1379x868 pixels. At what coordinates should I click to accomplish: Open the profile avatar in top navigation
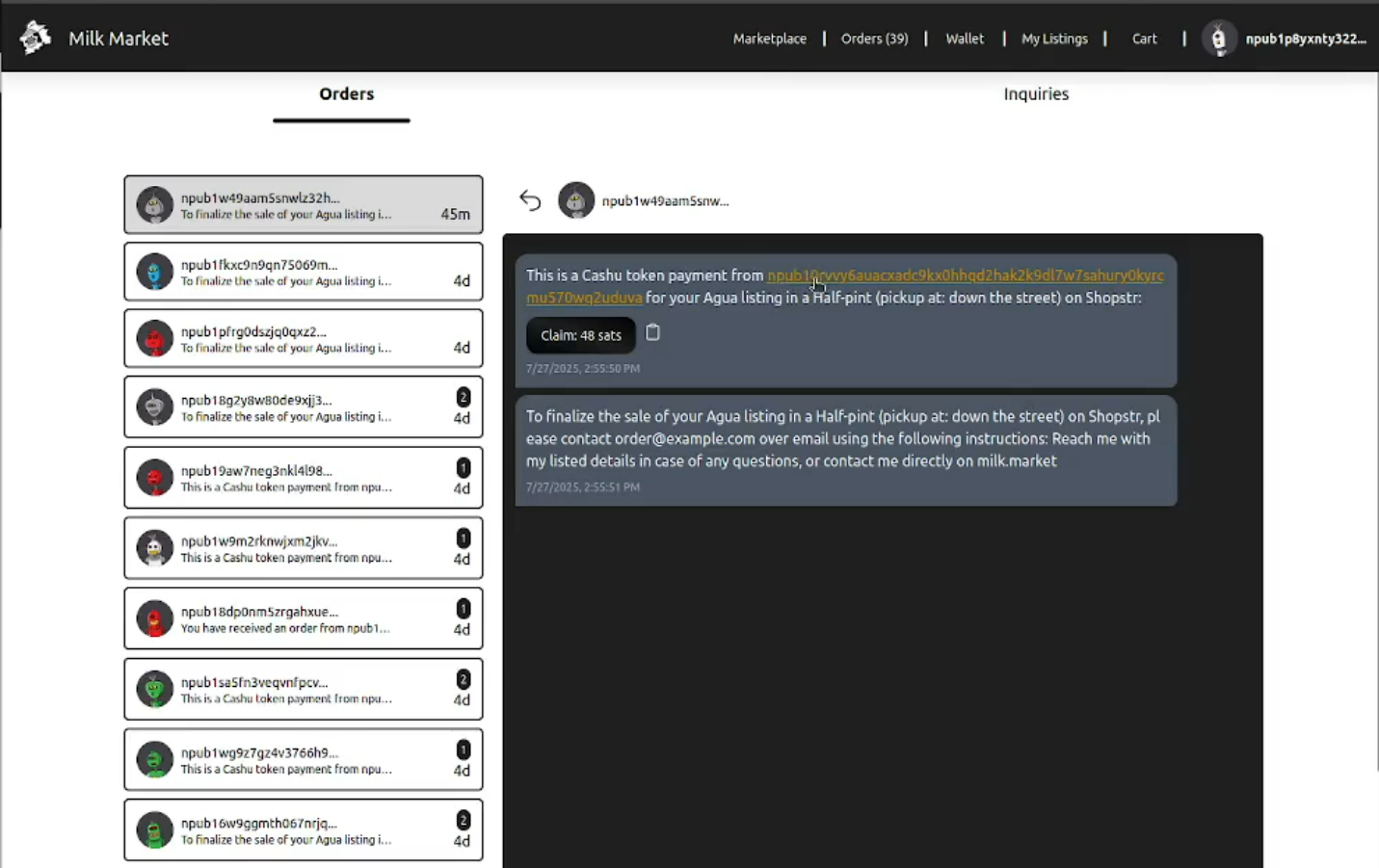point(1218,39)
